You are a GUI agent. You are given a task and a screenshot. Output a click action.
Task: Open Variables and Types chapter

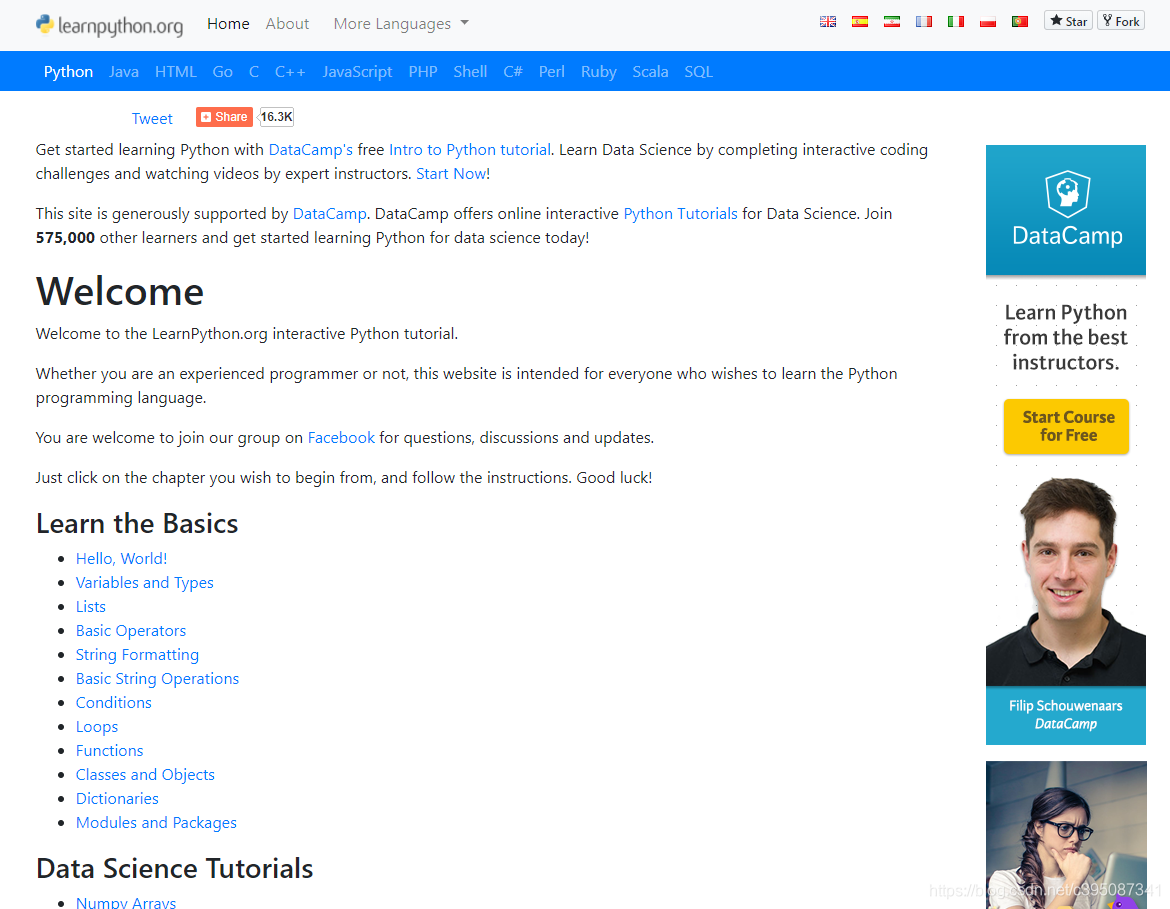[145, 583]
